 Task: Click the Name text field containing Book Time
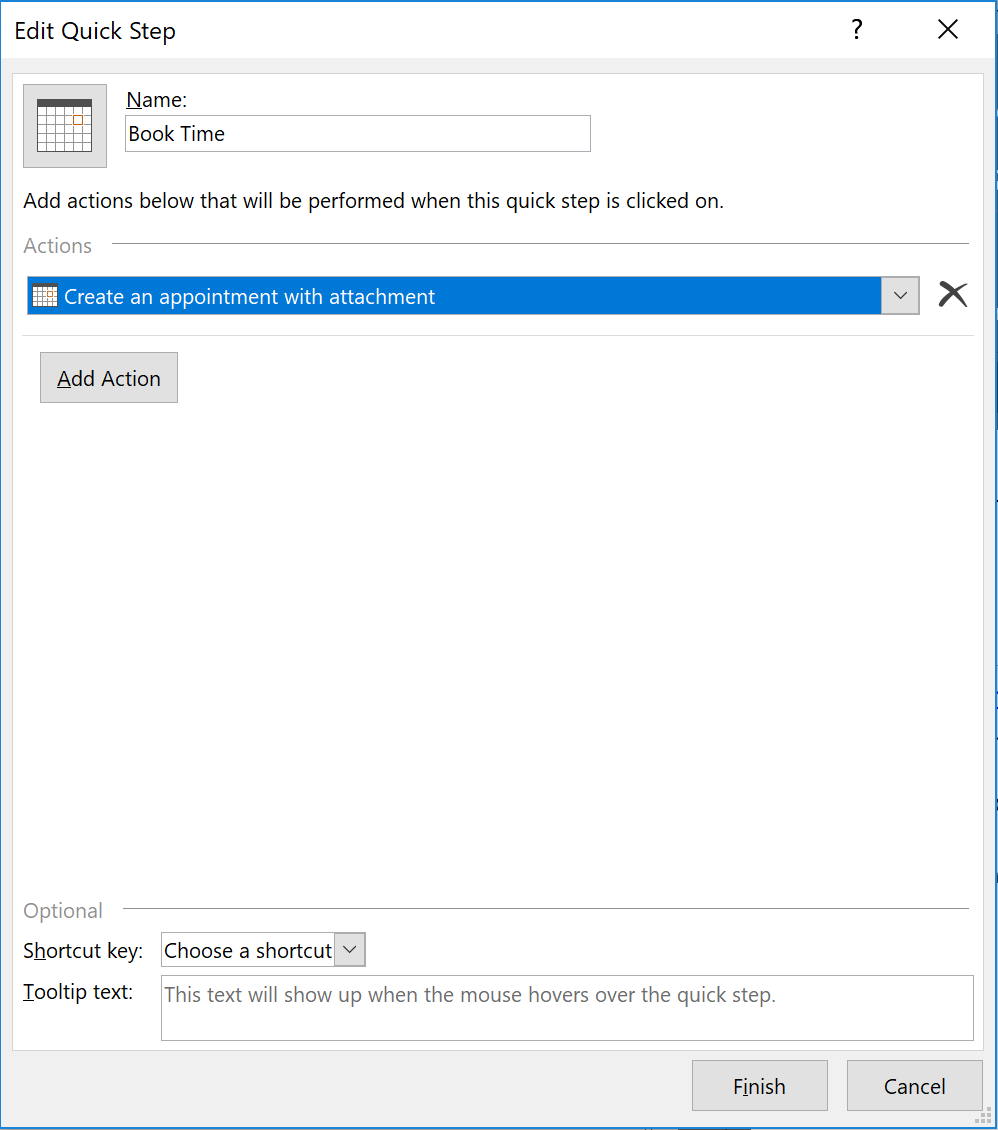click(x=357, y=133)
